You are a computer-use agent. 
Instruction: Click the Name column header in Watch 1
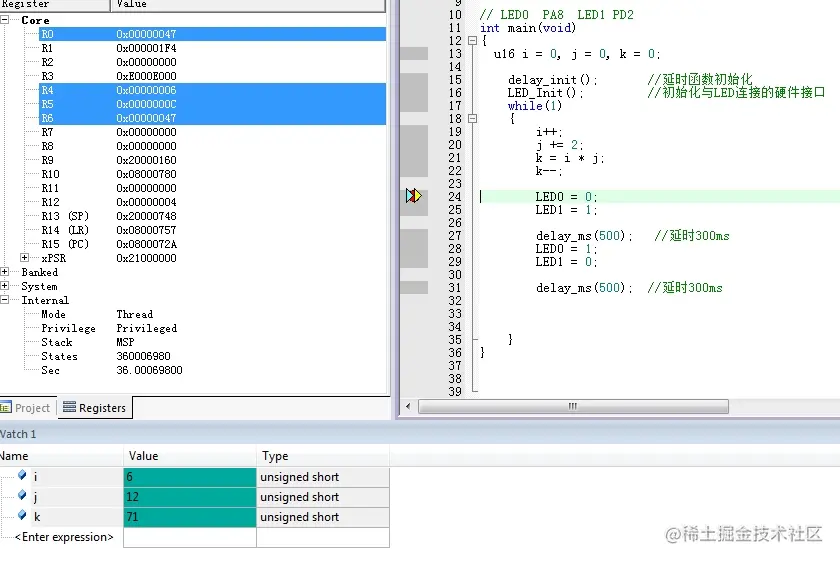(x=61, y=455)
